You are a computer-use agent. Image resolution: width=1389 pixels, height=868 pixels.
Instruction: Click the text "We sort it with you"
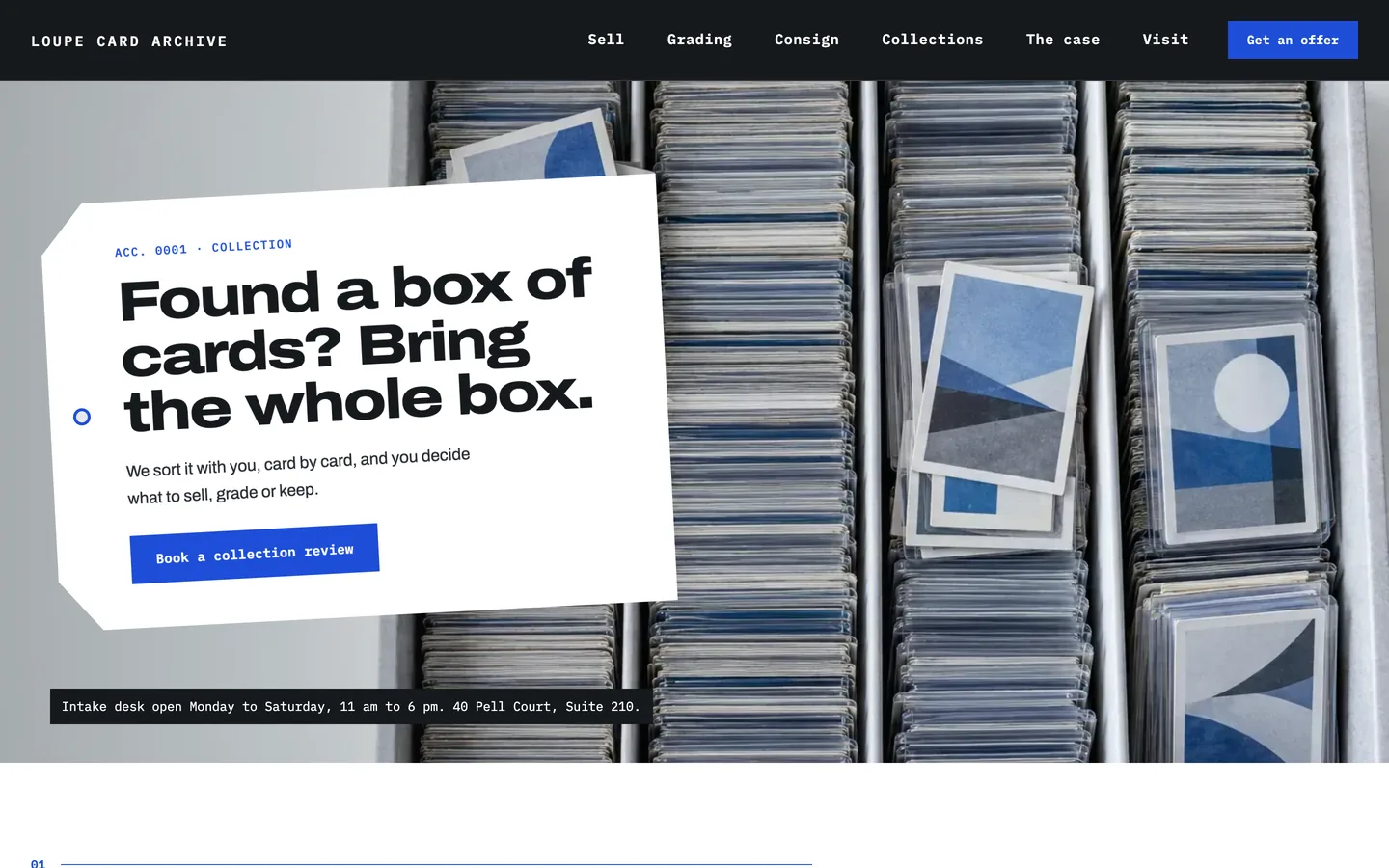(192, 468)
